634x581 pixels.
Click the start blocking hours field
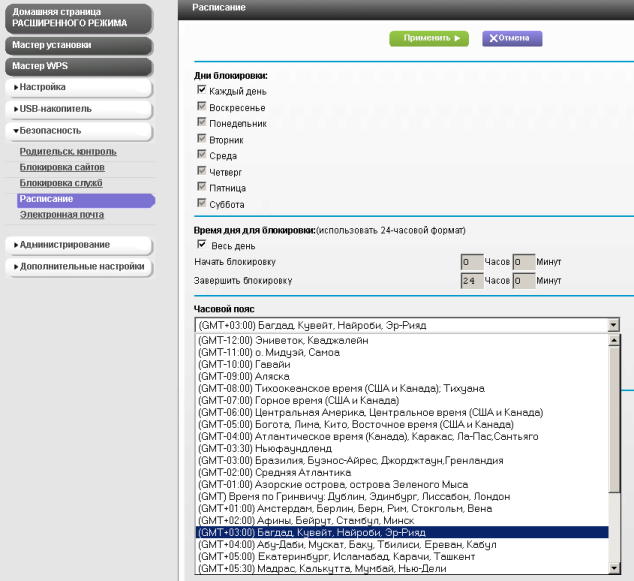[x=472, y=262]
